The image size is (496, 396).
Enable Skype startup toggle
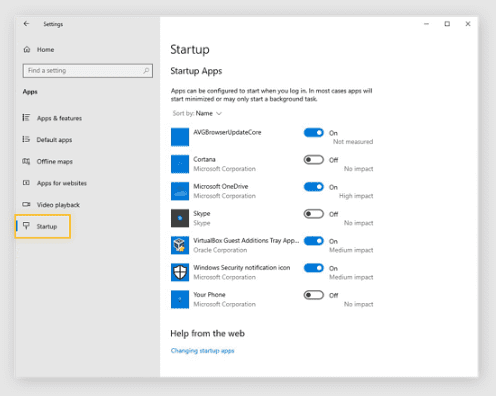tap(314, 214)
